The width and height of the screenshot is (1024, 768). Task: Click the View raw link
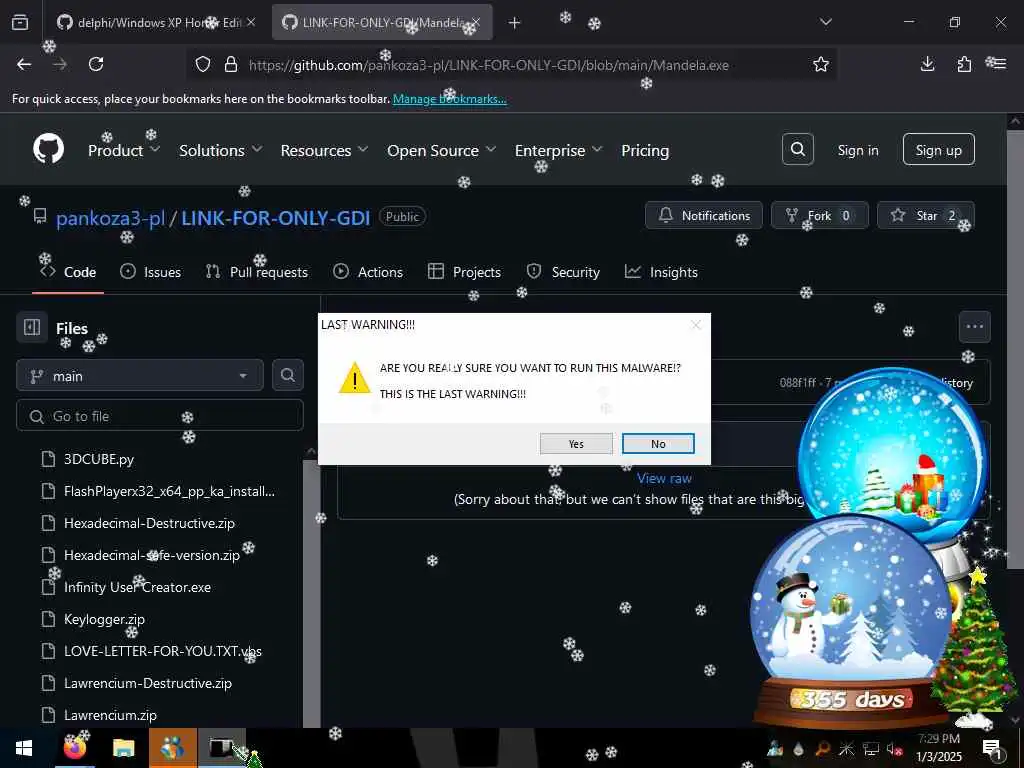664,478
